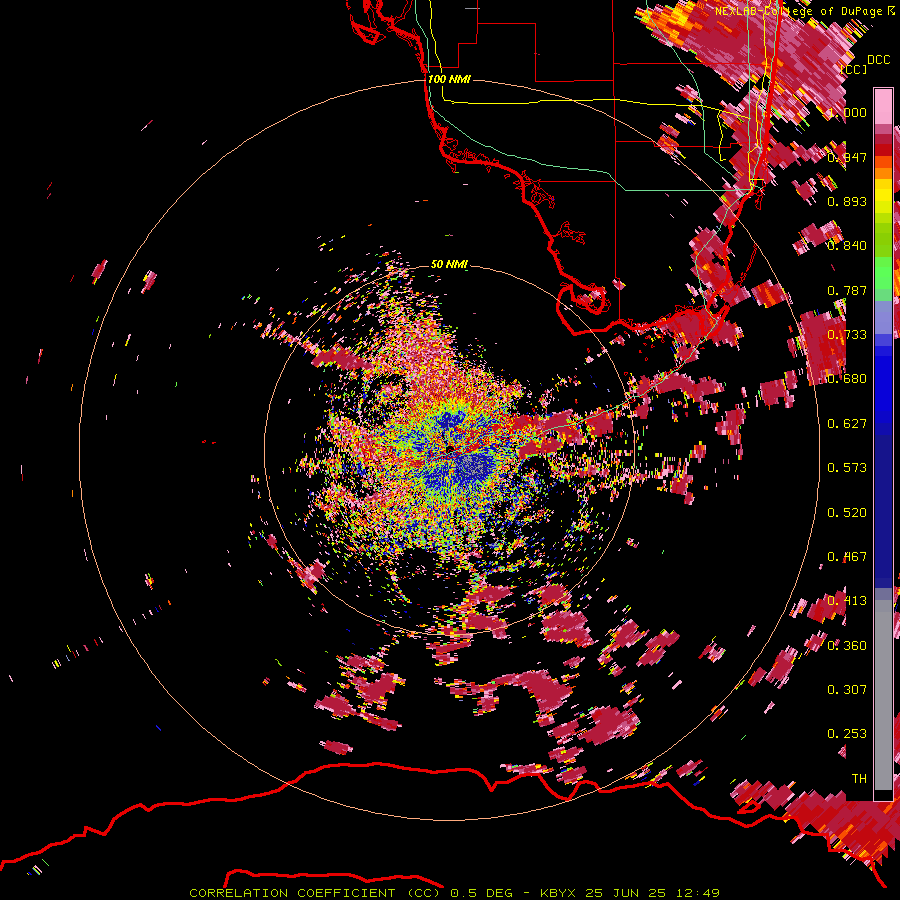
Task: Select the 0.947 scale value
Action: click(x=847, y=157)
